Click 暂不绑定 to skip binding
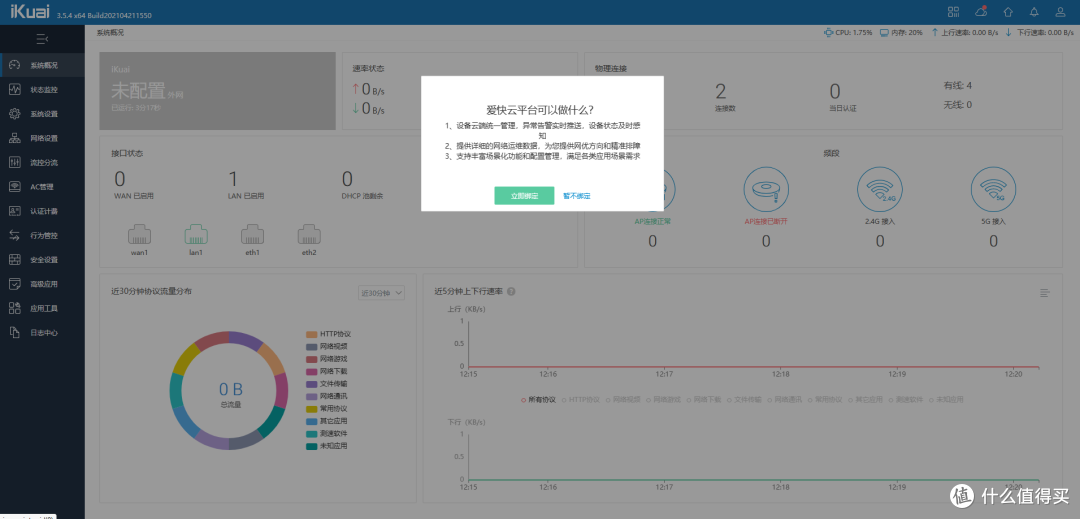The height and width of the screenshot is (519, 1080). click(577, 195)
